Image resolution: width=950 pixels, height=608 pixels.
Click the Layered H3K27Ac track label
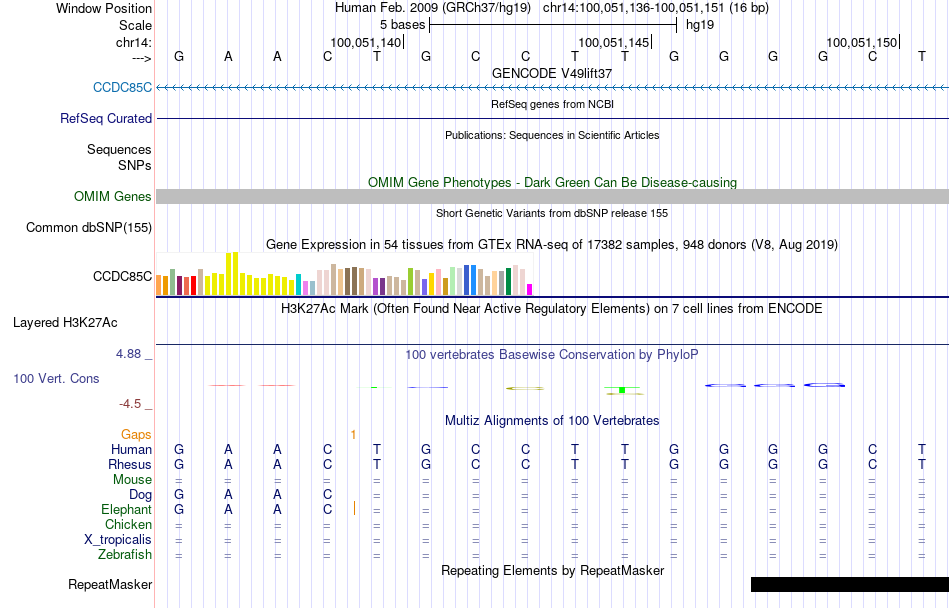tap(65, 323)
